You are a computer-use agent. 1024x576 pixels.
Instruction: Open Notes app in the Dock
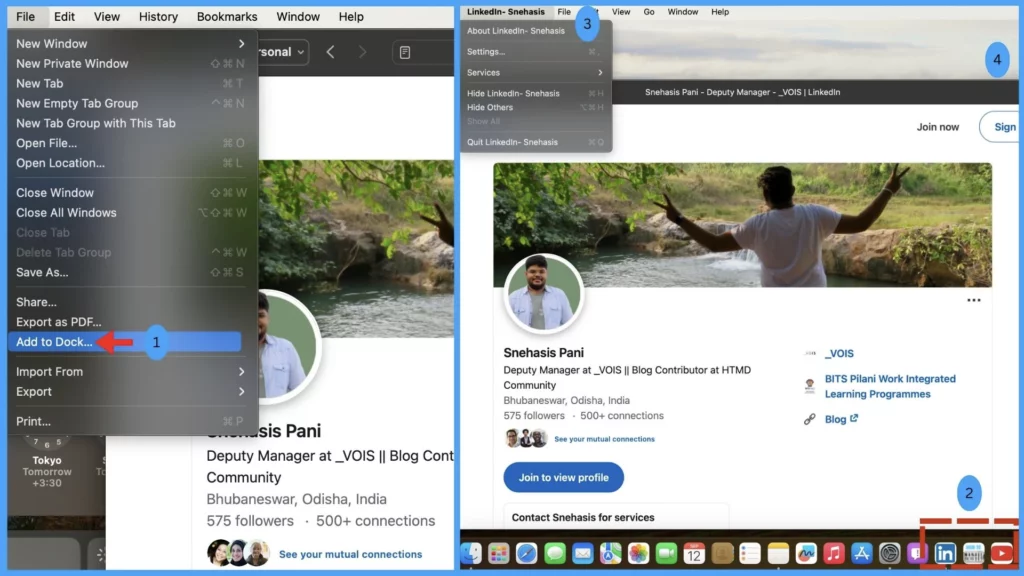point(778,554)
